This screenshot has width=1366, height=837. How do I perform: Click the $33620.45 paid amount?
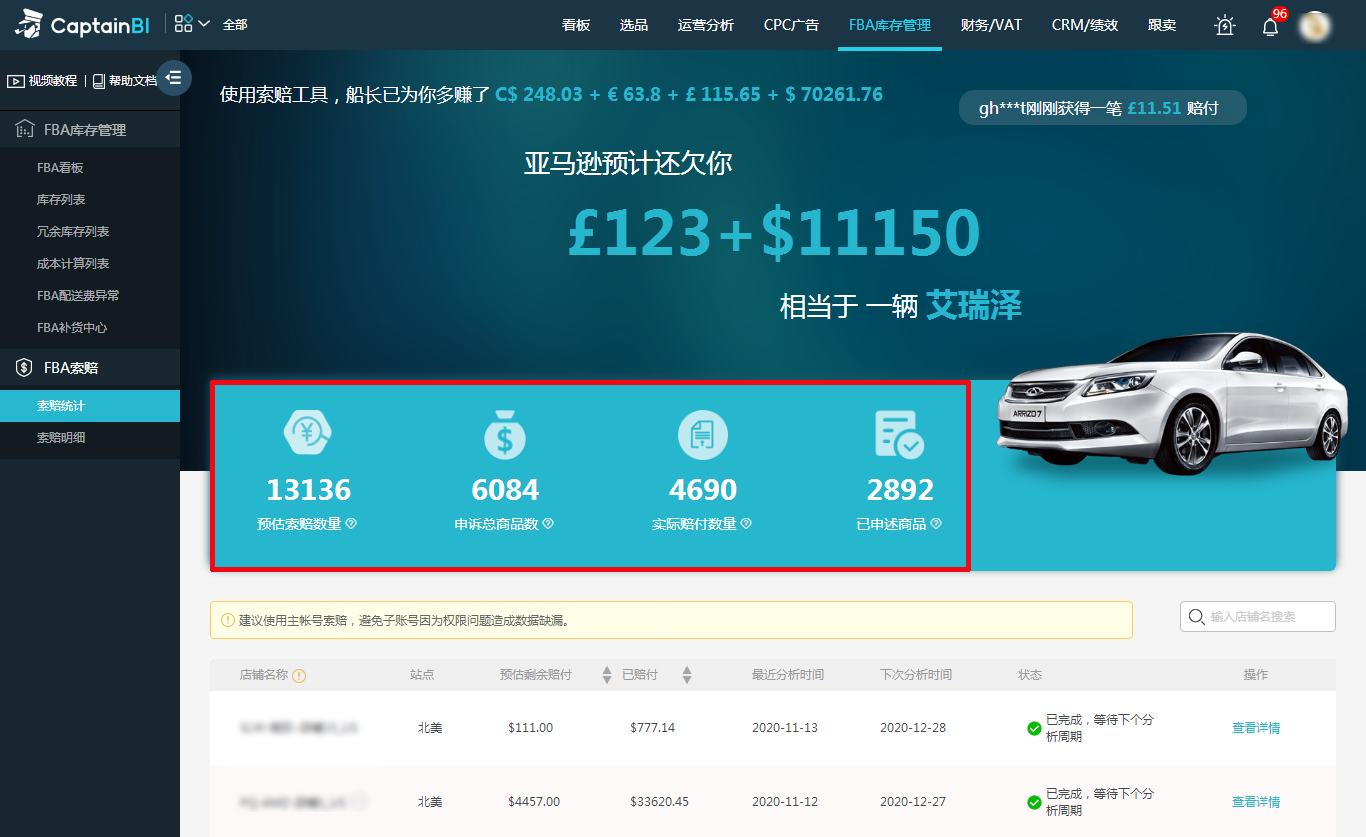pyautogui.click(x=659, y=802)
